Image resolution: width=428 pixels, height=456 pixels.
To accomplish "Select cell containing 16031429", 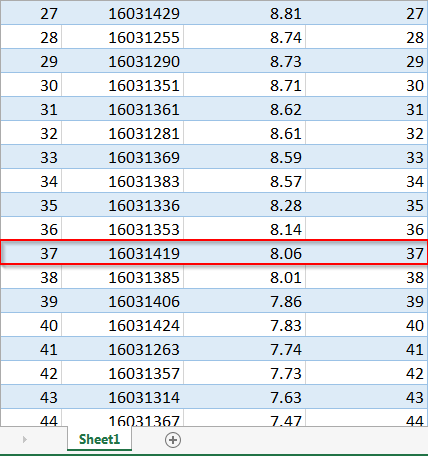I will (122, 14).
